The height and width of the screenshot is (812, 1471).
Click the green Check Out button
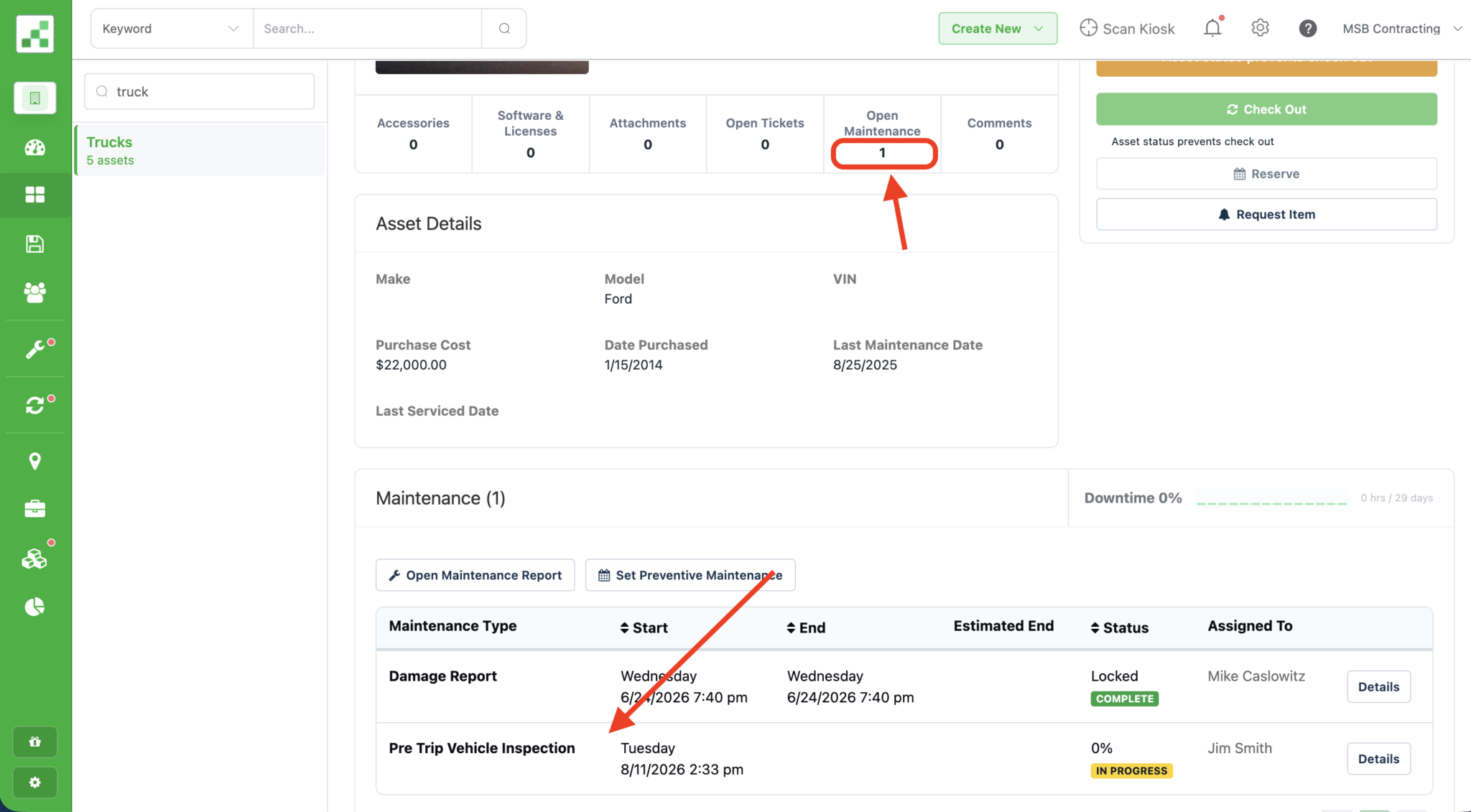(x=1266, y=109)
